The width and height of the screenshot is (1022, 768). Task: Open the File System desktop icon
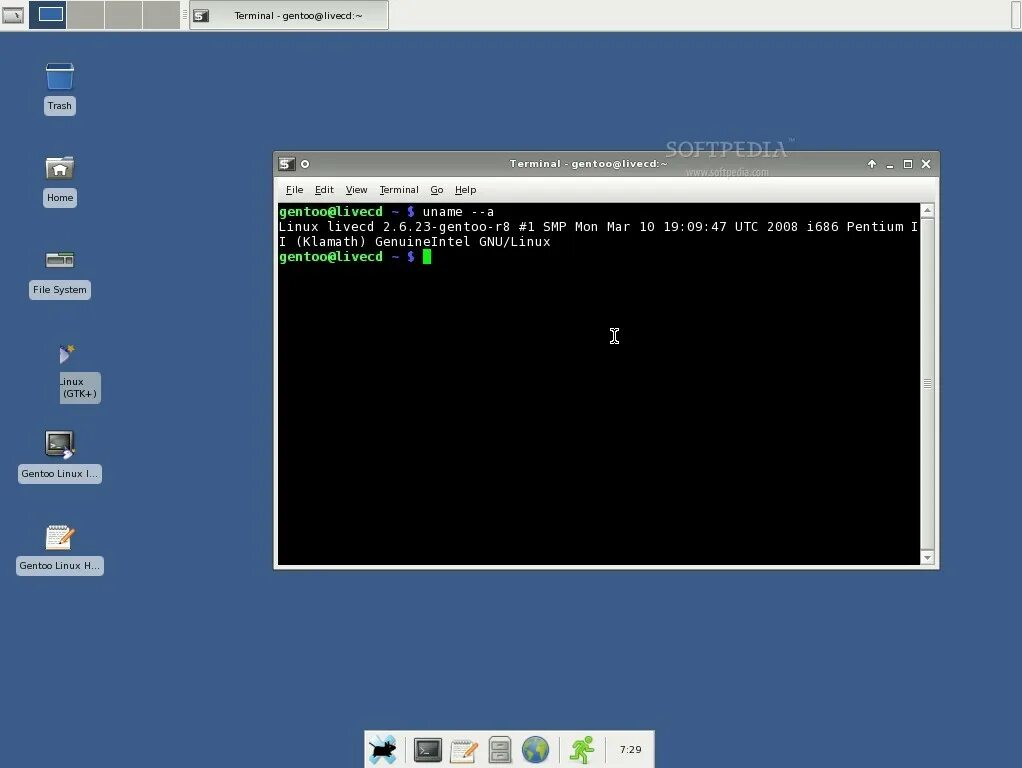click(x=59, y=260)
